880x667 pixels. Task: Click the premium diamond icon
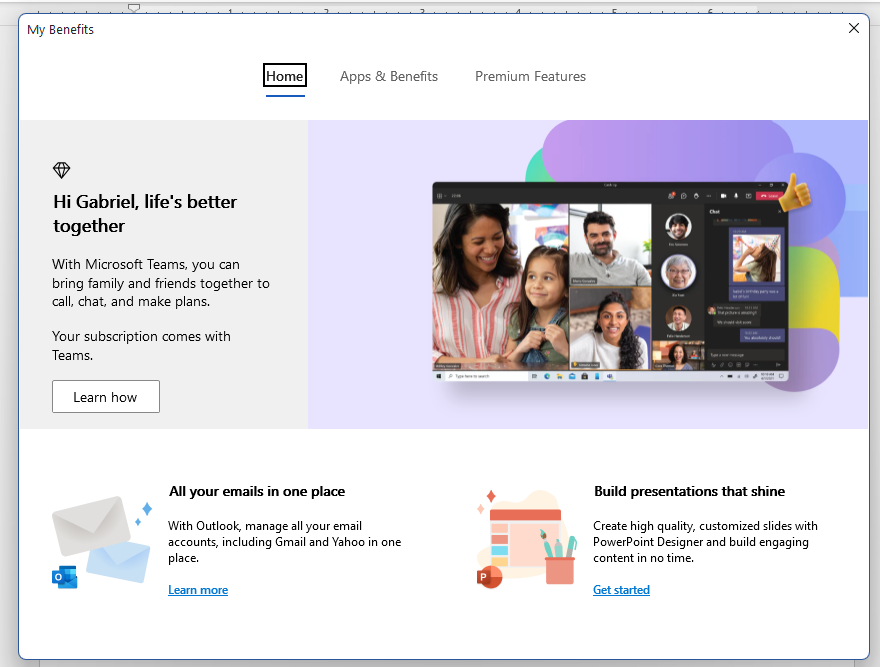[x=62, y=170]
